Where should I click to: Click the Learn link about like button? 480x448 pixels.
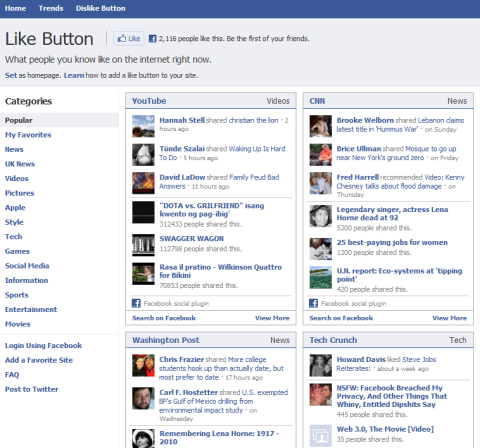pyautogui.click(x=74, y=75)
